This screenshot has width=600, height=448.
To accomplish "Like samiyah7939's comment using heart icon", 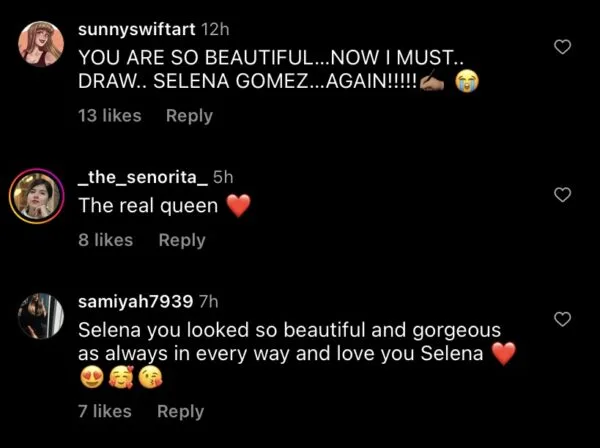I will click(563, 319).
